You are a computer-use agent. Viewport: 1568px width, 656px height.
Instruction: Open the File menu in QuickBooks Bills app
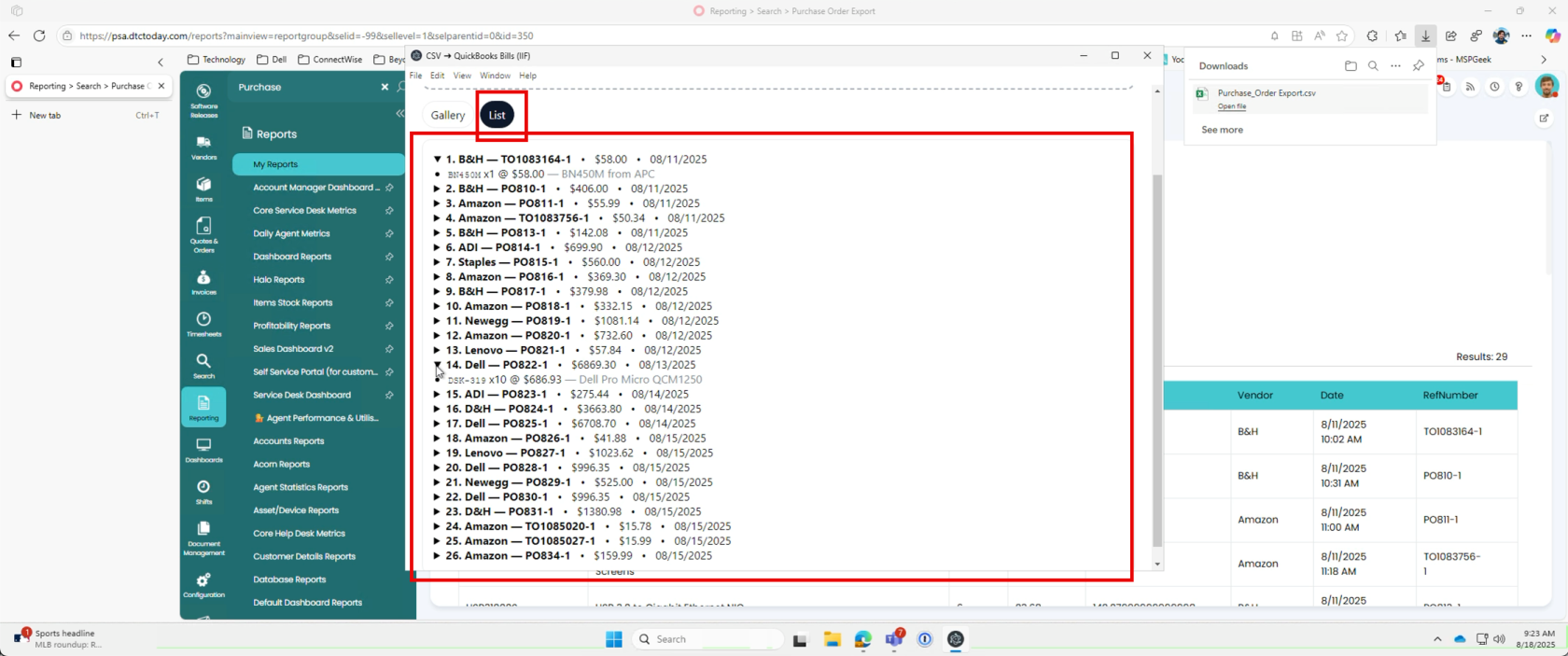point(415,76)
